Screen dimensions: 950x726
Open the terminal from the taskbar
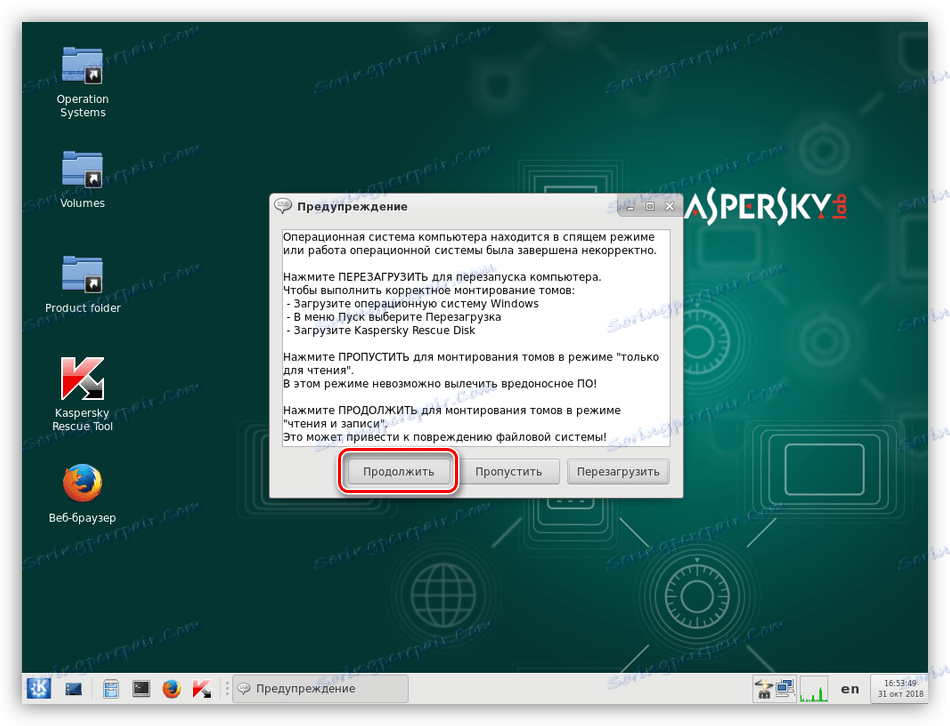(x=141, y=688)
